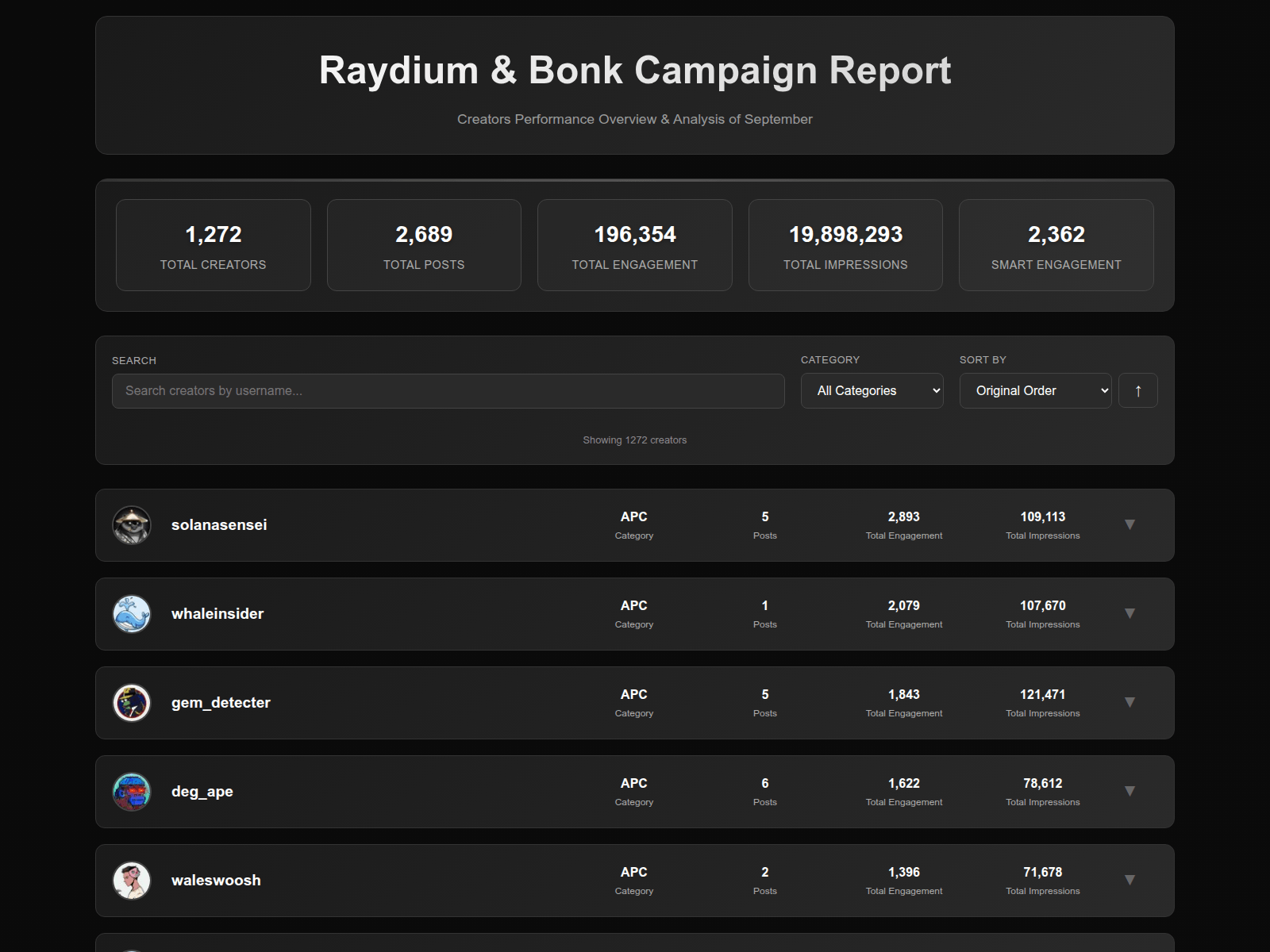Click the posts count in gem_detecter row
1270x952 pixels.
tap(765, 694)
